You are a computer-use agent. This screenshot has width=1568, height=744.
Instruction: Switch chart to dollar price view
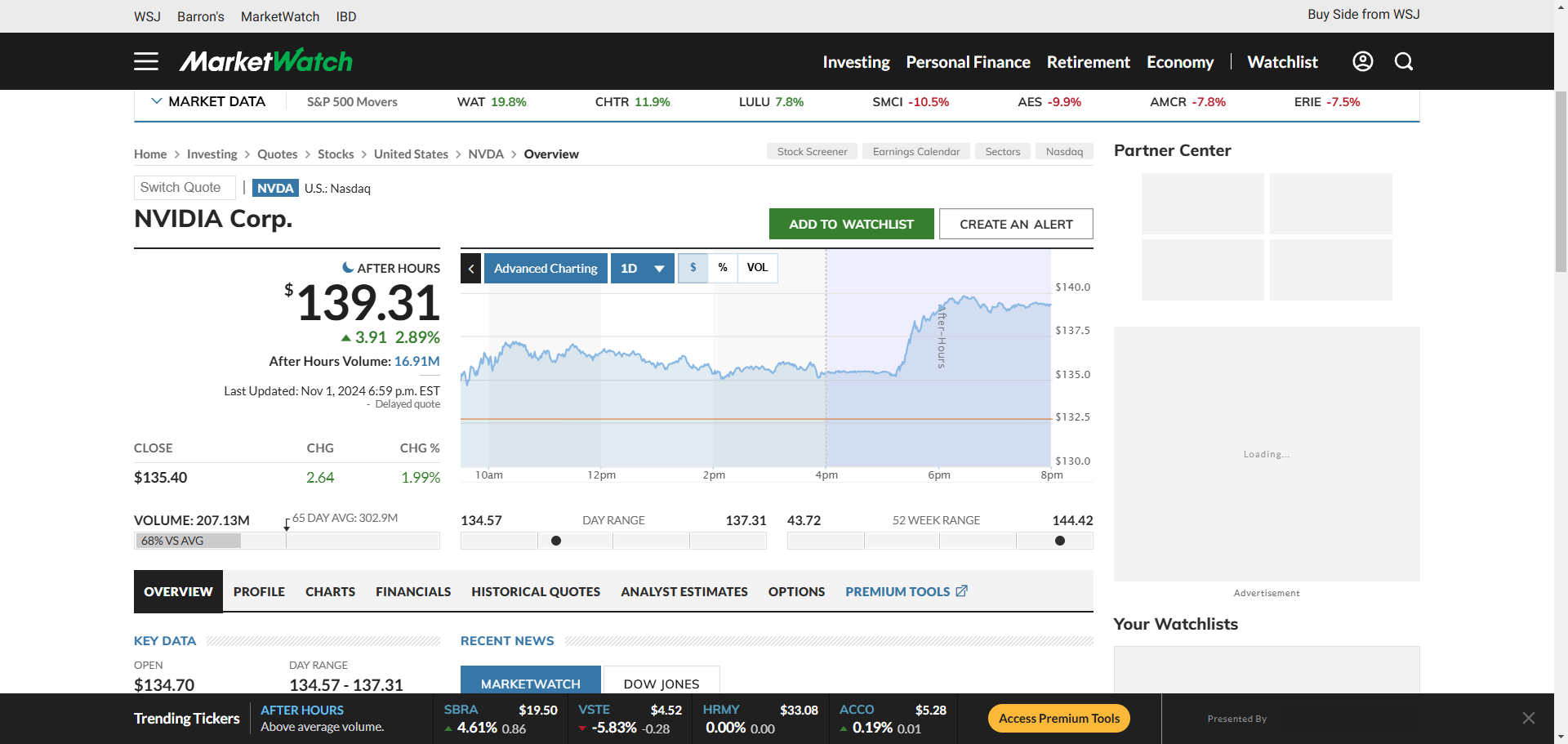693,268
